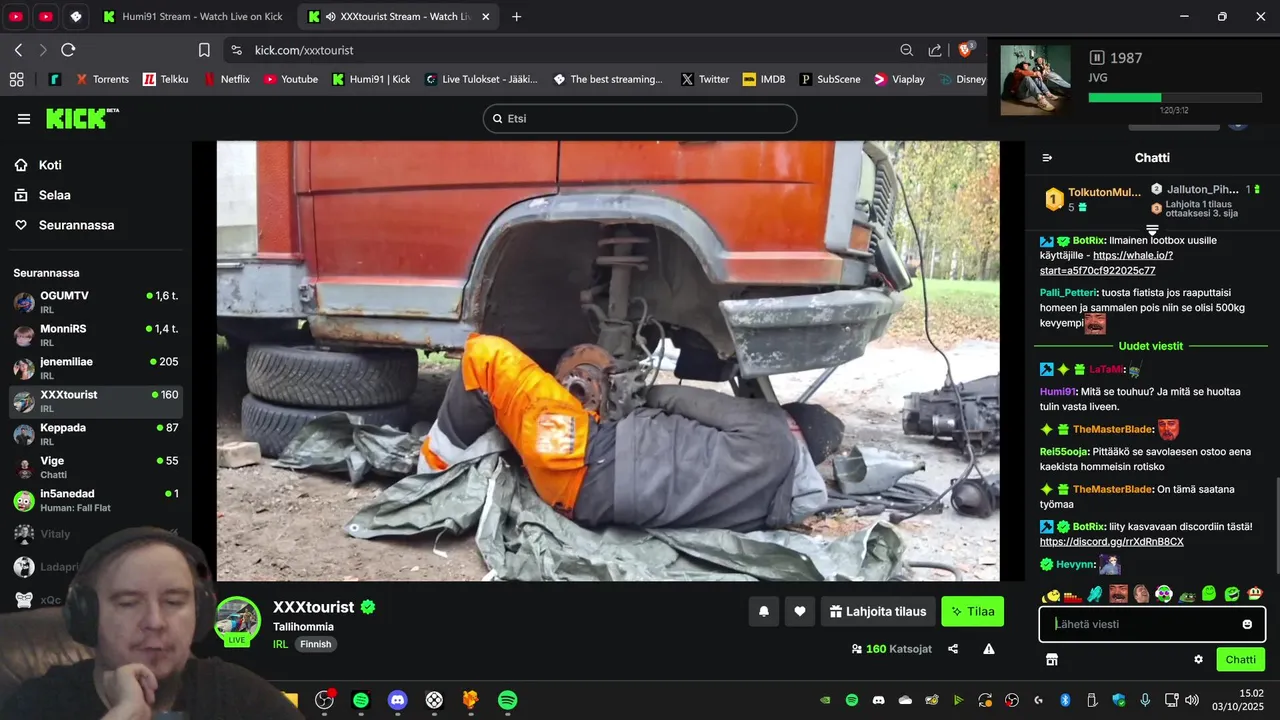
Task: Select the XXXtourist Stream browser tab
Action: (396, 17)
